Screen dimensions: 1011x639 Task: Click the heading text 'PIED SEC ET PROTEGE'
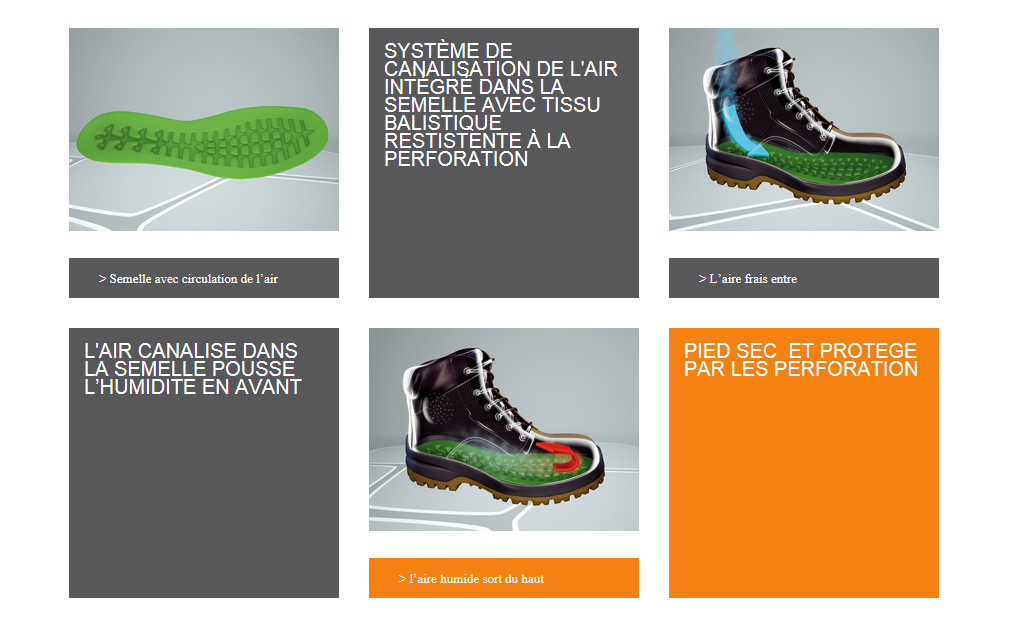[x=800, y=351]
